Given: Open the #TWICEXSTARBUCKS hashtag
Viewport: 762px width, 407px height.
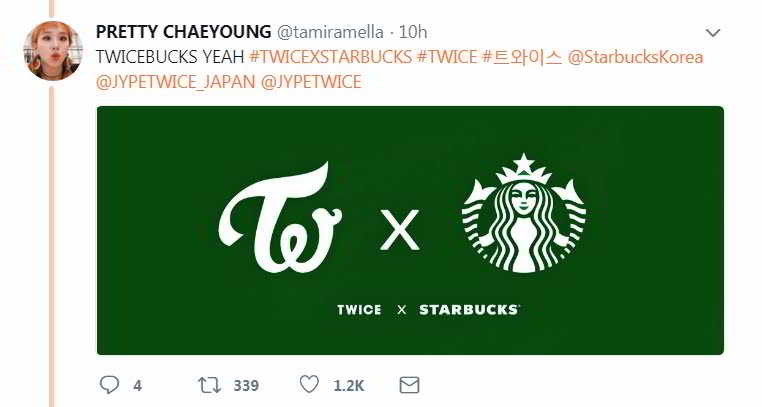Looking at the screenshot, I should pyautogui.click(x=329, y=57).
